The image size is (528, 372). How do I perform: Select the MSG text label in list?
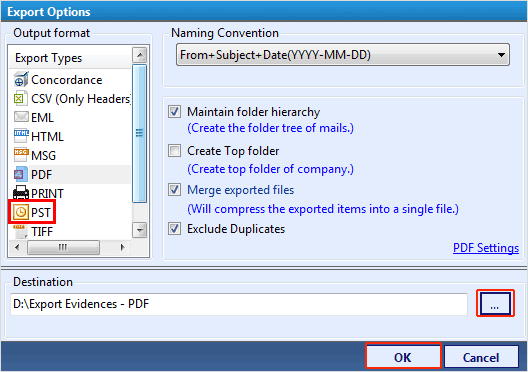(x=43, y=156)
